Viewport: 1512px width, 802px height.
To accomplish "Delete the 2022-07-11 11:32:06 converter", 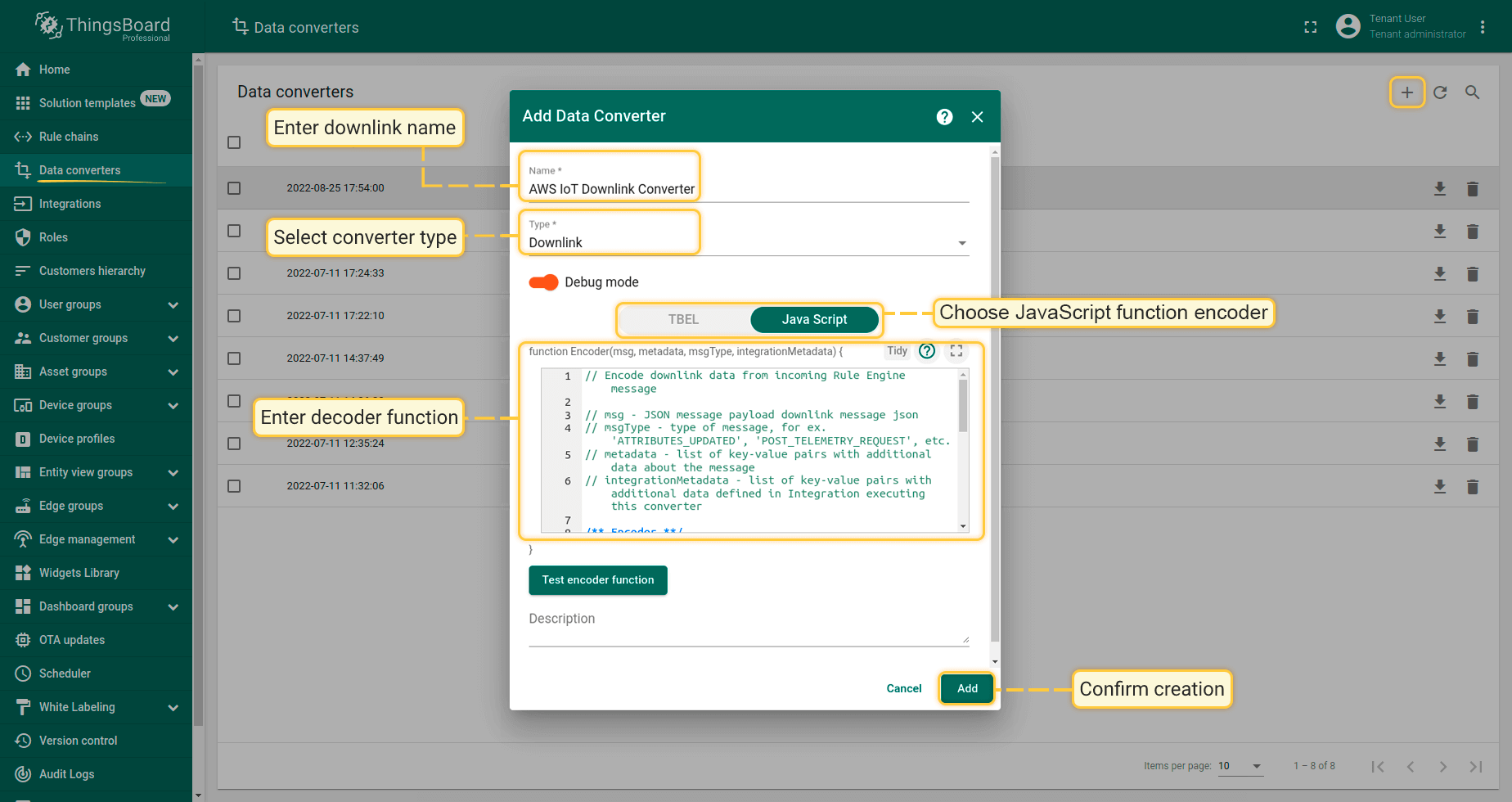I will pyautogui.click(x=1472, y=487).
